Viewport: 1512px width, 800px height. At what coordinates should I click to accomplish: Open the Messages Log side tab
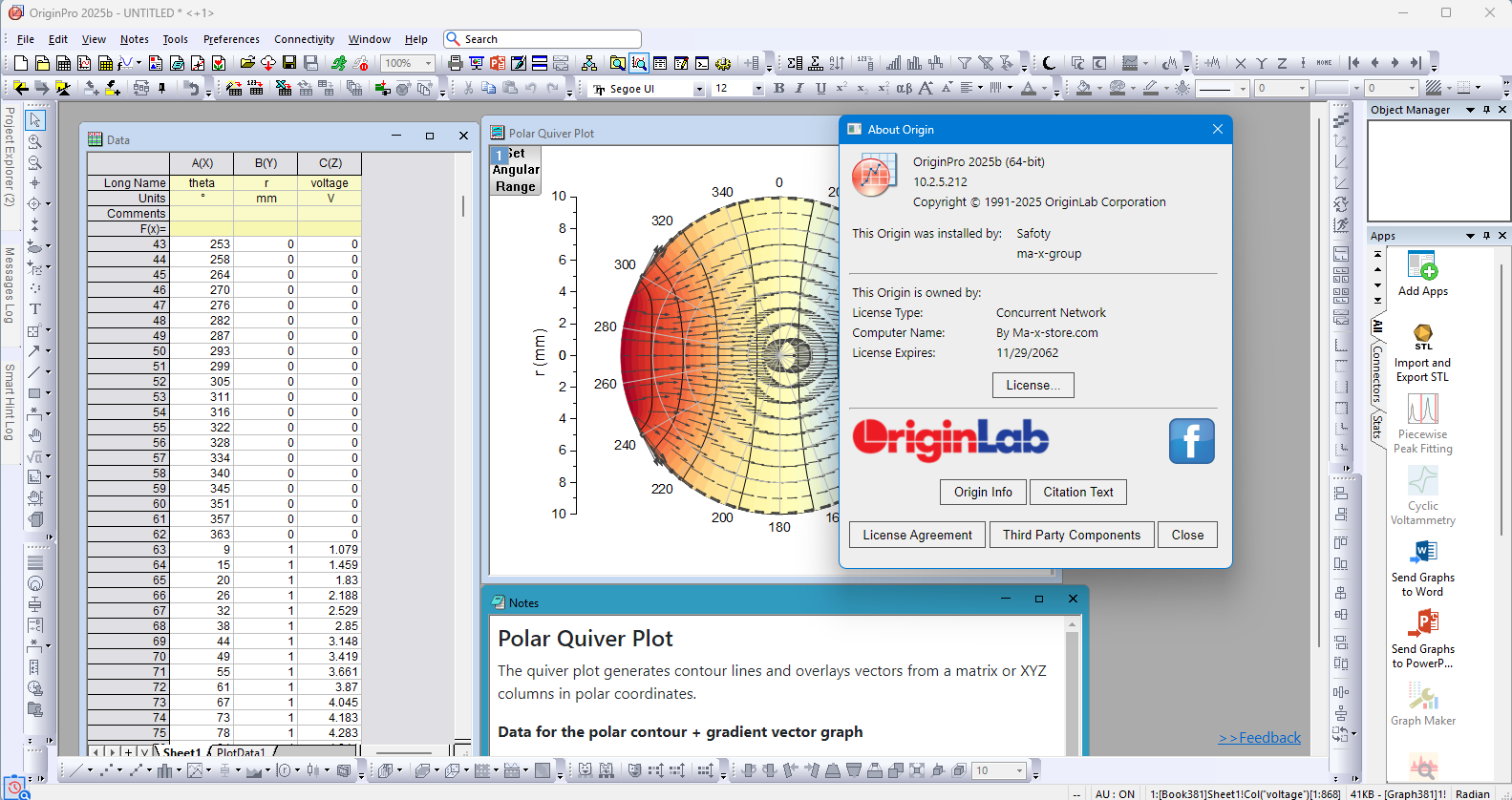tap(10, 285)
